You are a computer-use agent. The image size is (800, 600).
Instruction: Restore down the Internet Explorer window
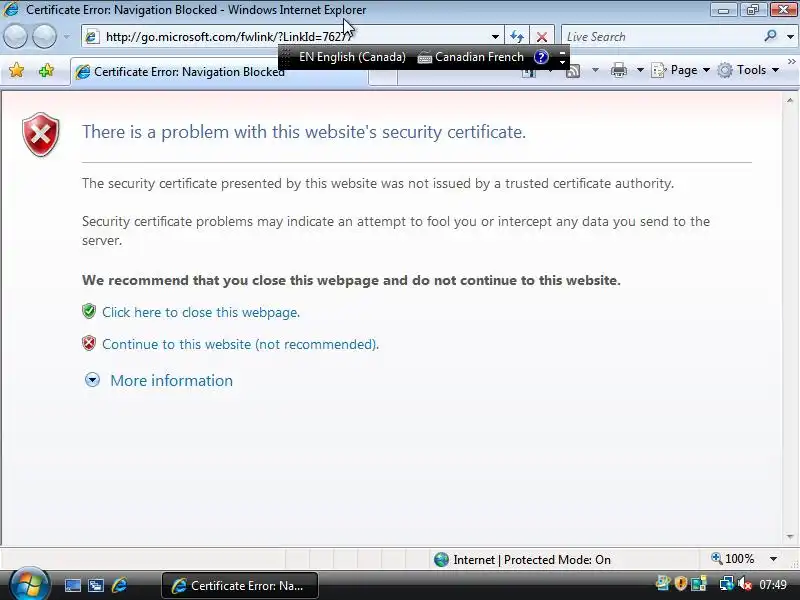753,10
